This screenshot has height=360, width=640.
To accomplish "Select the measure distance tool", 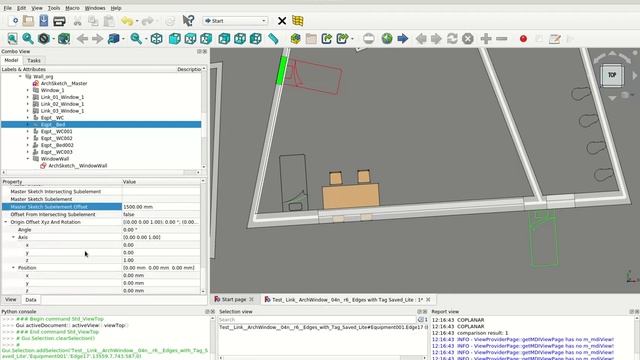I will (273, 39).
